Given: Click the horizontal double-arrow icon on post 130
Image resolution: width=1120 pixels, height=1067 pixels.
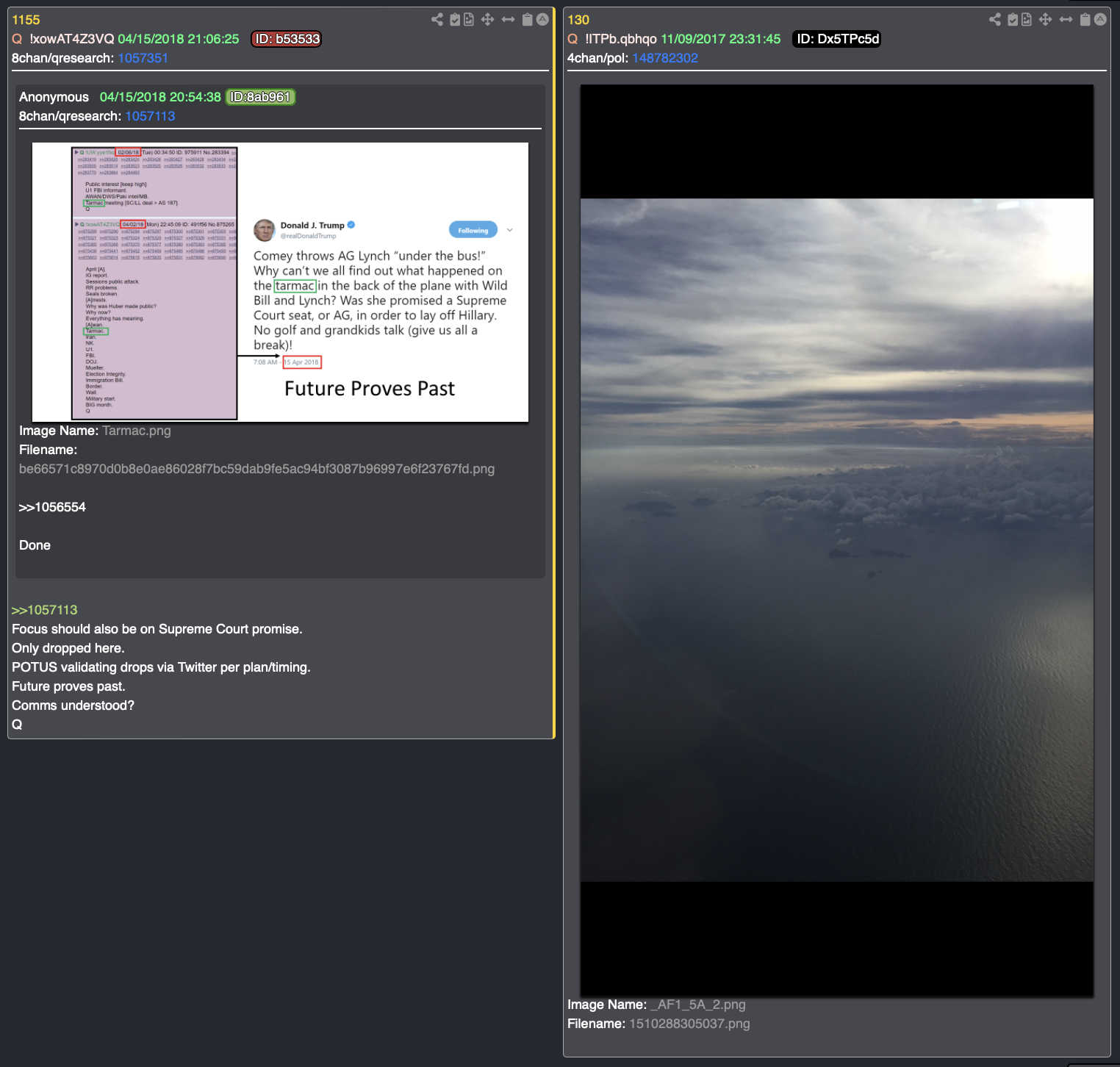Looking at the screenshot, I should coord(1066,20).
